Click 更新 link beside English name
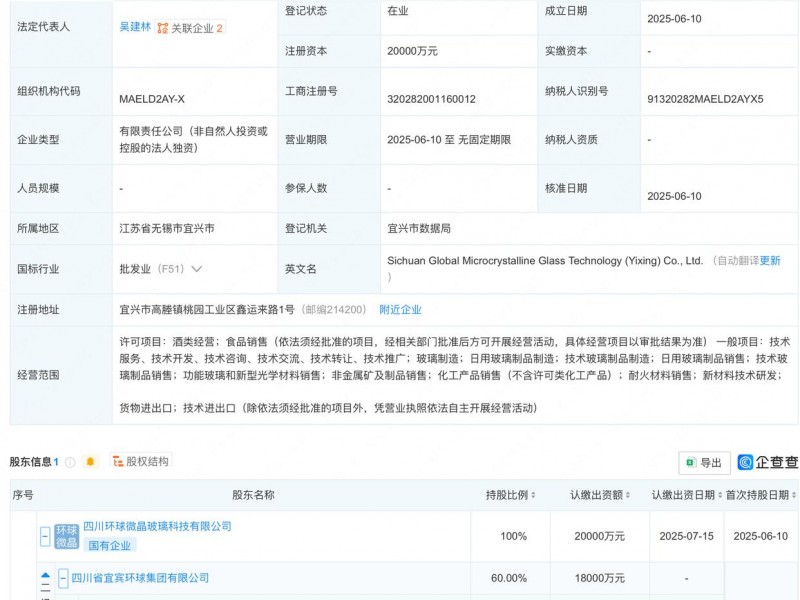This screenshot has height=600, width=800. click(770, 261)
